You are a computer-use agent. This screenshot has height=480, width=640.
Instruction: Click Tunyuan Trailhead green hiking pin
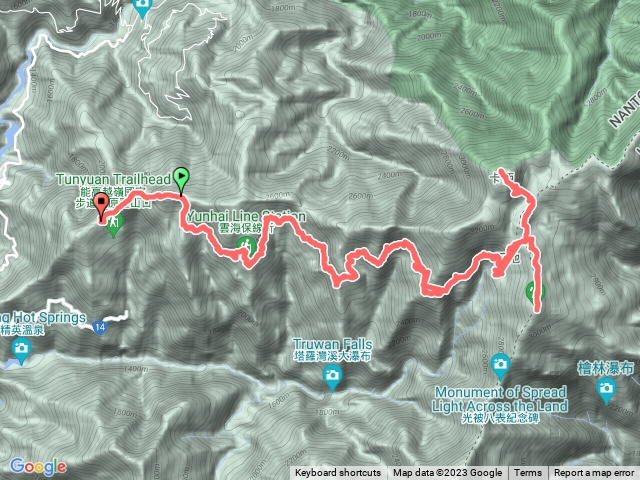(115, 224)
